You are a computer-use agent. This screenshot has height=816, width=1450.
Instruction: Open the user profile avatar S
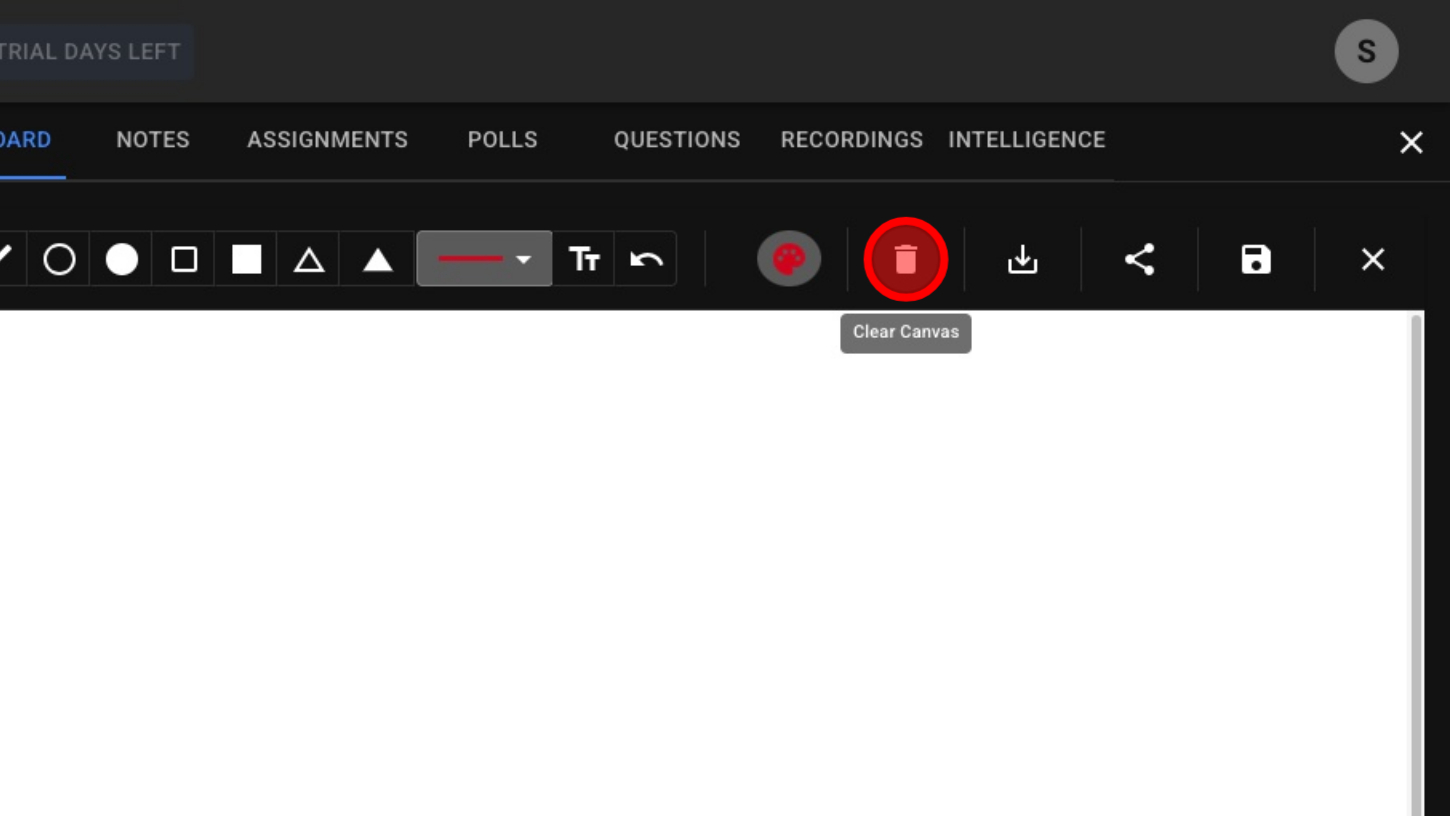click(1366, 51)
